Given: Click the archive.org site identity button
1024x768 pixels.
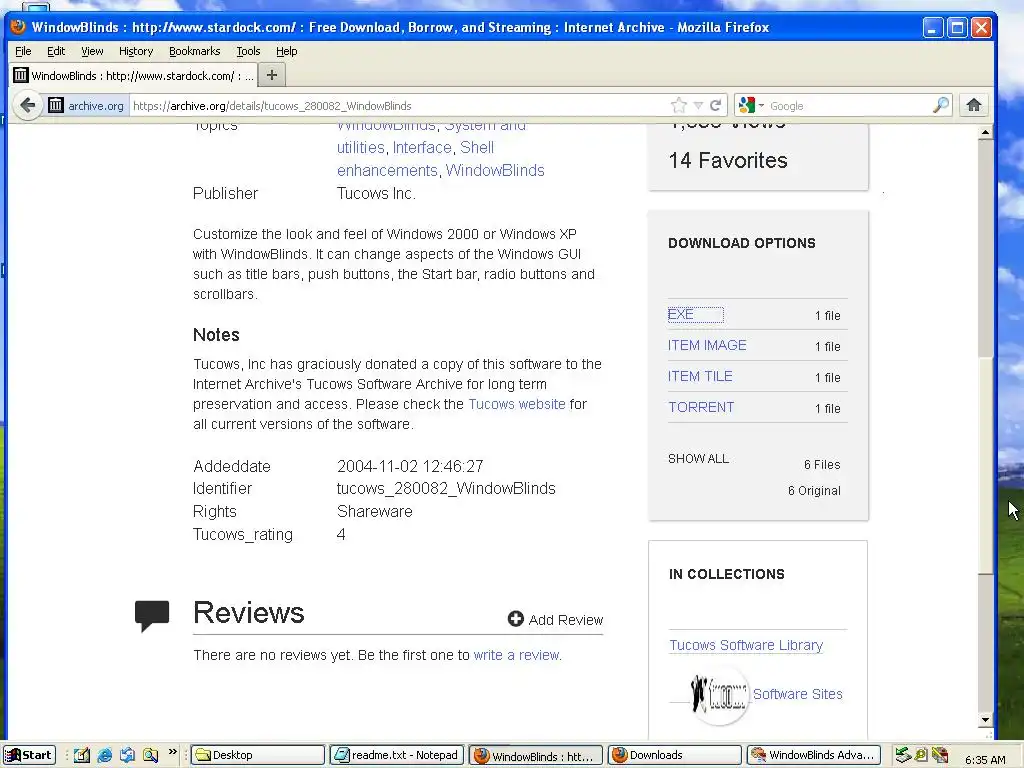Looking at the screenshot, I should click(86, 106).
